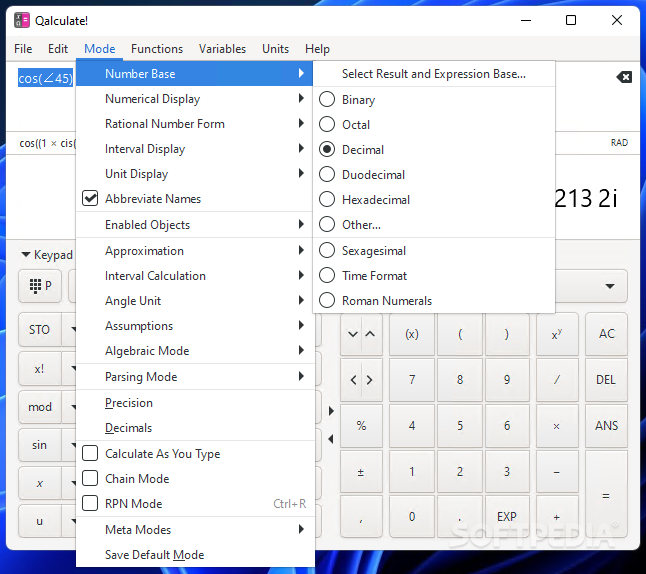Collapse the Keypad section triangle
Screen dimensions: 646x574
tap(26, 255)
